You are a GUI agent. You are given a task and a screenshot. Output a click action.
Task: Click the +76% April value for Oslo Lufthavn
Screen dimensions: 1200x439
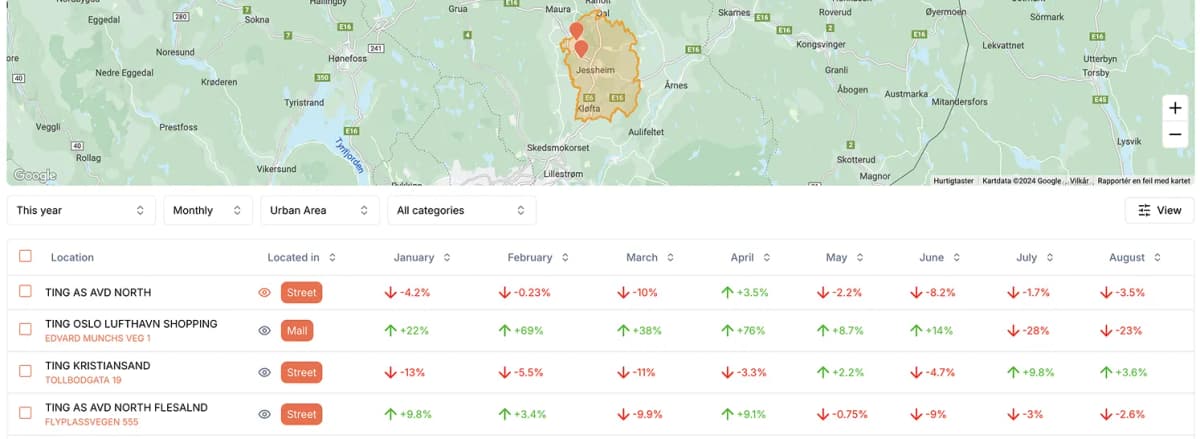coord(742,331)
